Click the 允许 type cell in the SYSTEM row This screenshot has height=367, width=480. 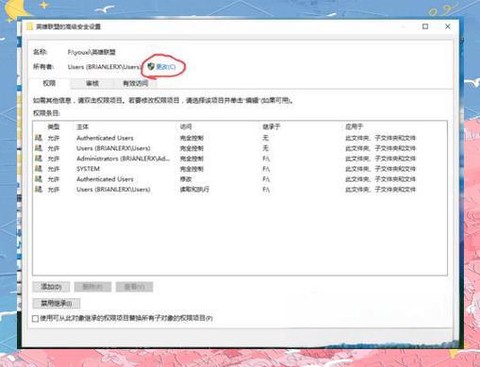53,169
